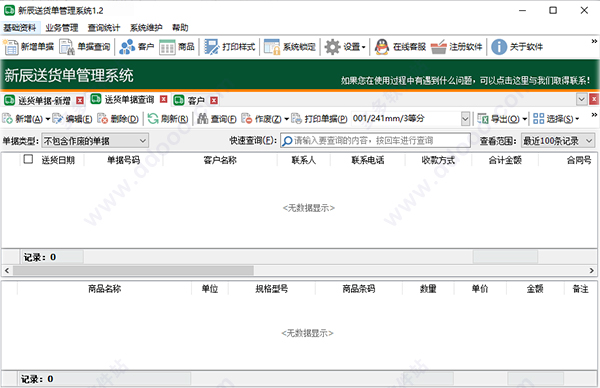Click the 规格型号 column header
This screenshot has width=600, height=388.
(x=272, y=289)
